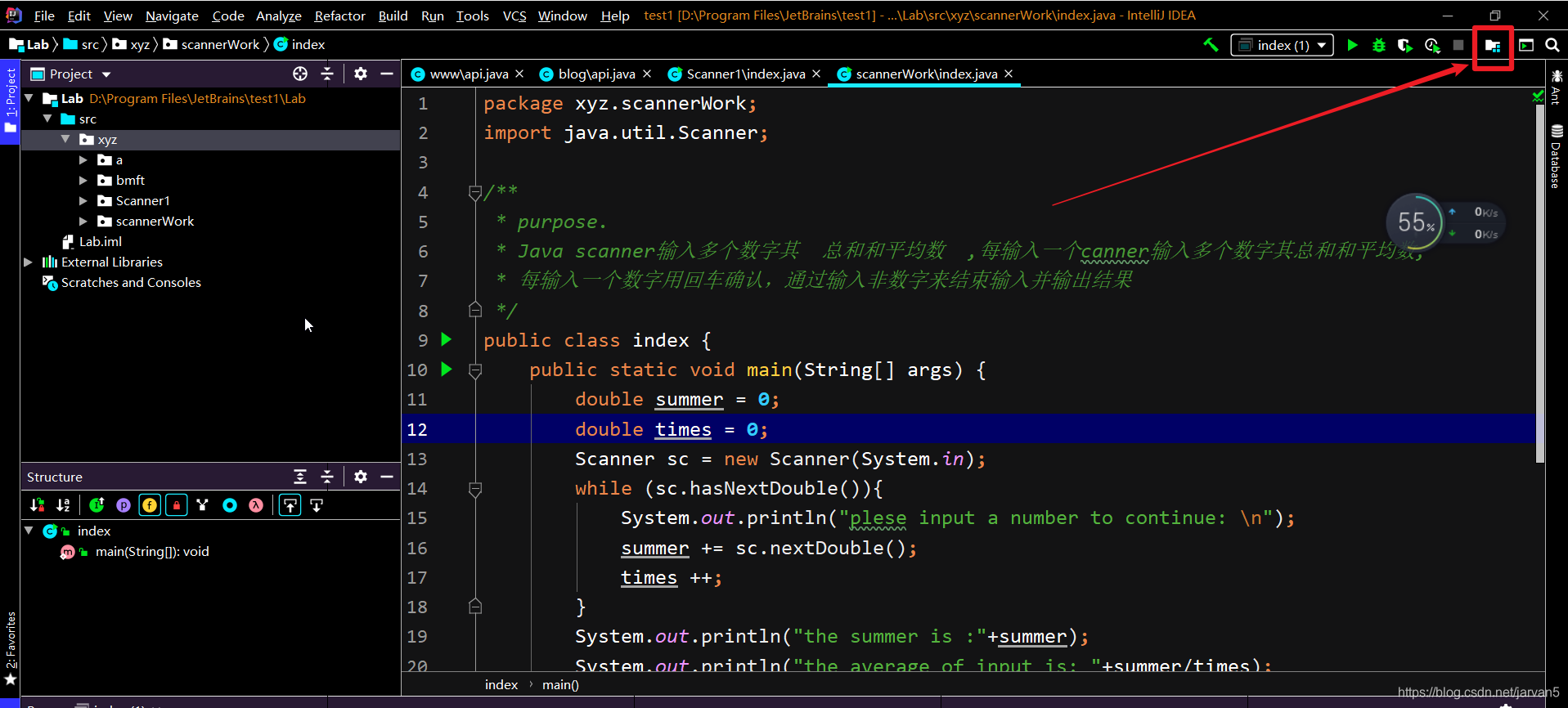Expand the scannerWork package in tree

83,221
